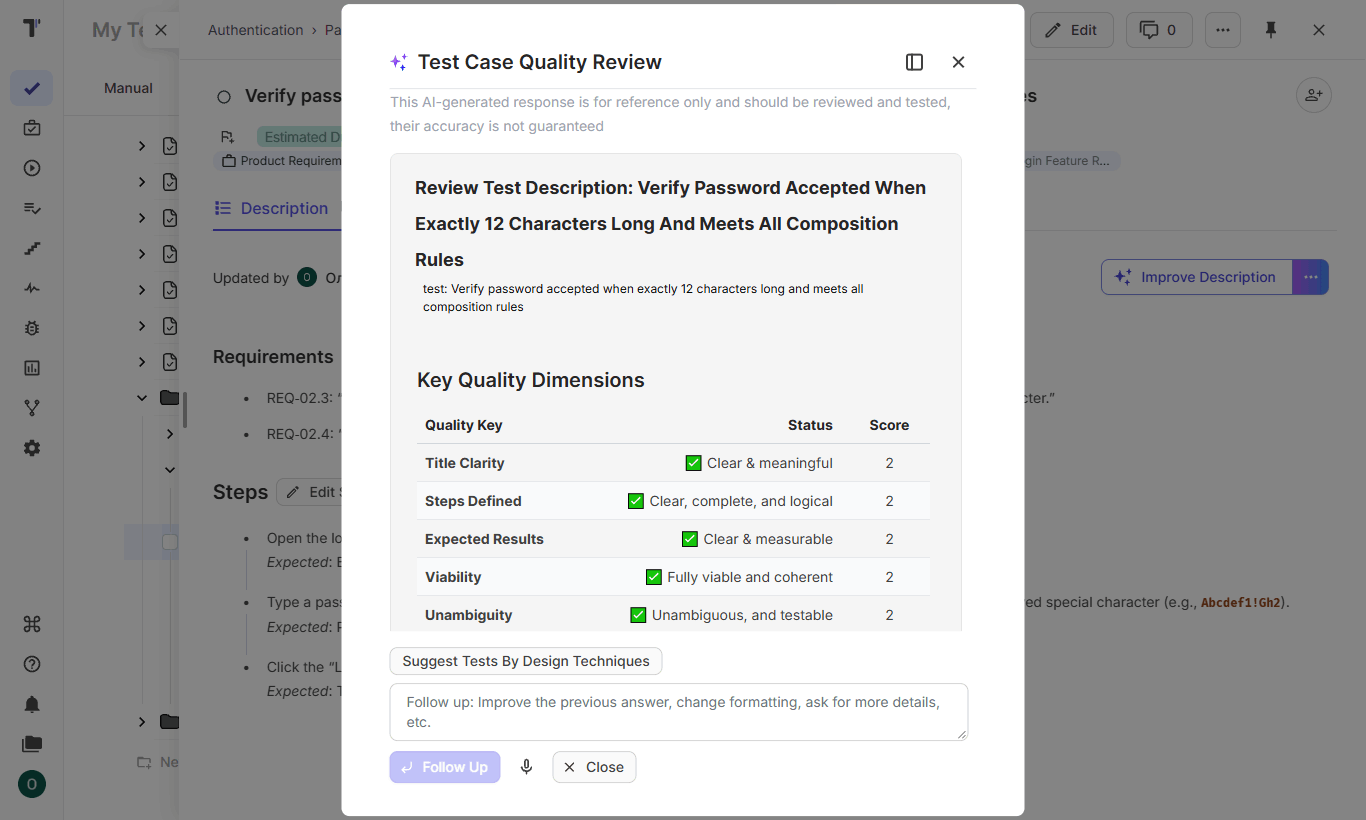Viewport: 1366px width, 820px height.
Task: Click the X beside the My Tests heading
Action: [161, 30]
